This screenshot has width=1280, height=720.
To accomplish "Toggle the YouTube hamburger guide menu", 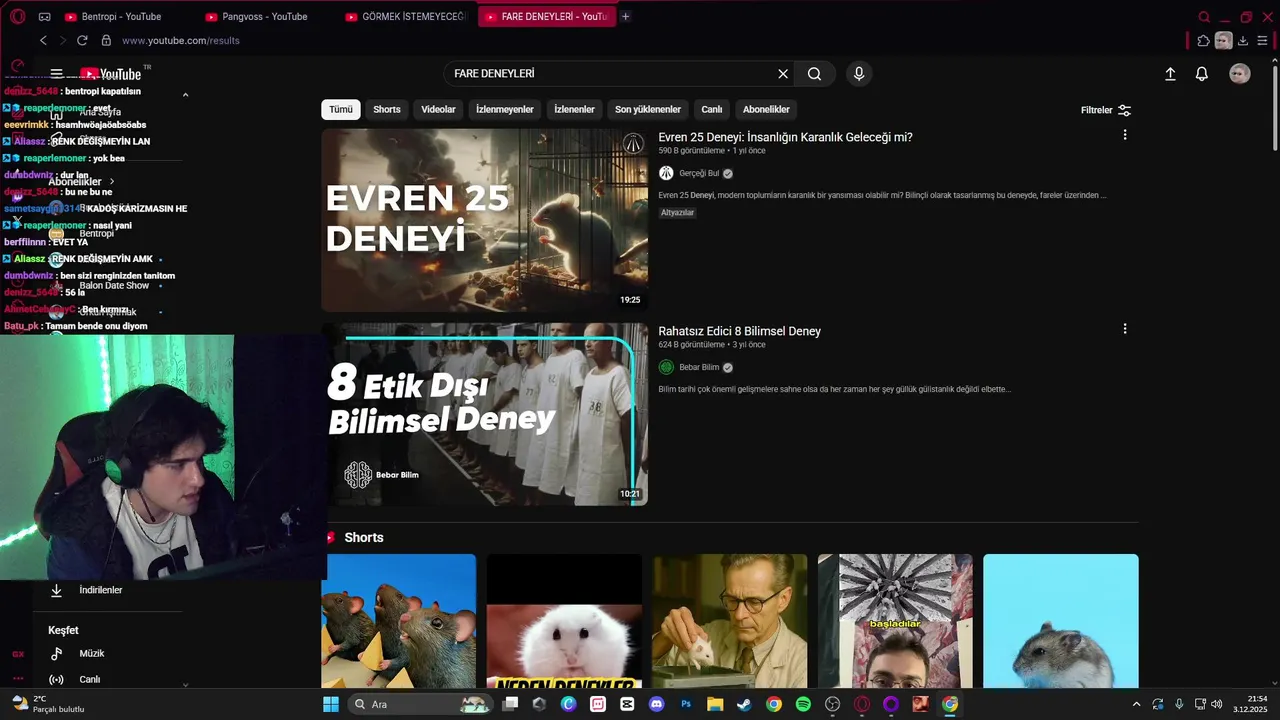I will pyautogui.click(x=57, y=74).
